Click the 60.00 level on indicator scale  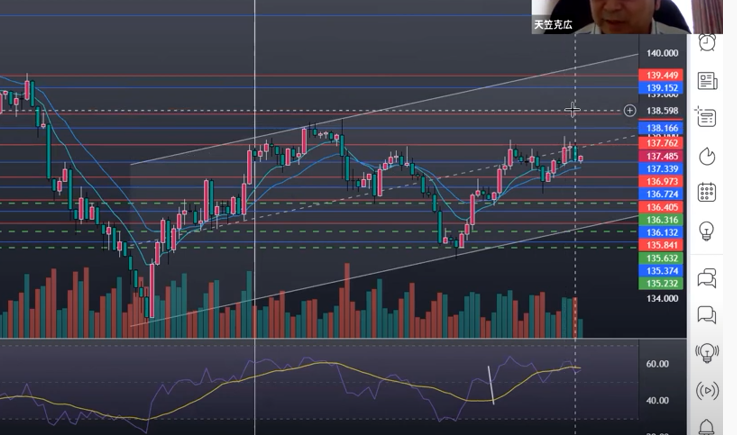(657, 364)
